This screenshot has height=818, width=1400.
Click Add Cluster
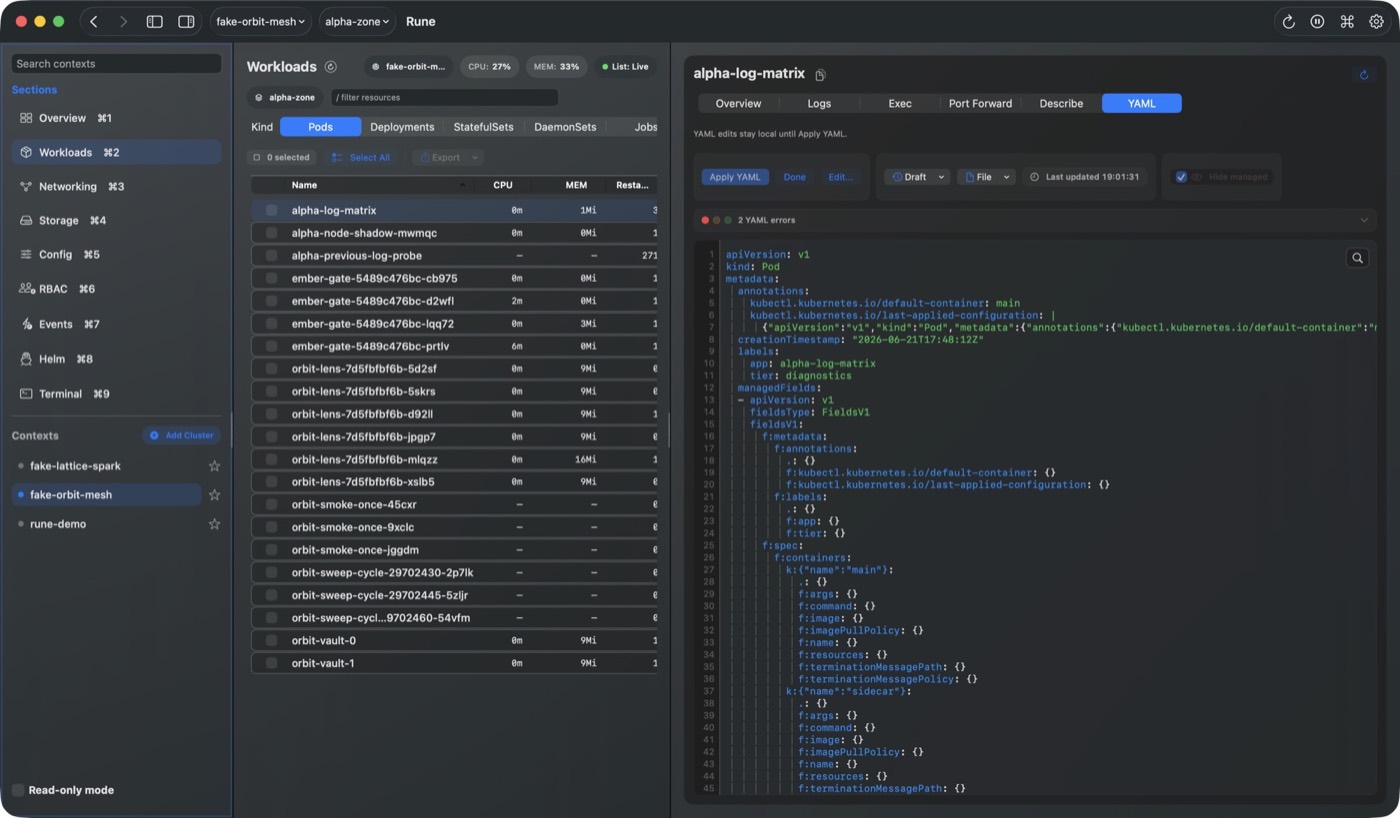pos(181,436)
